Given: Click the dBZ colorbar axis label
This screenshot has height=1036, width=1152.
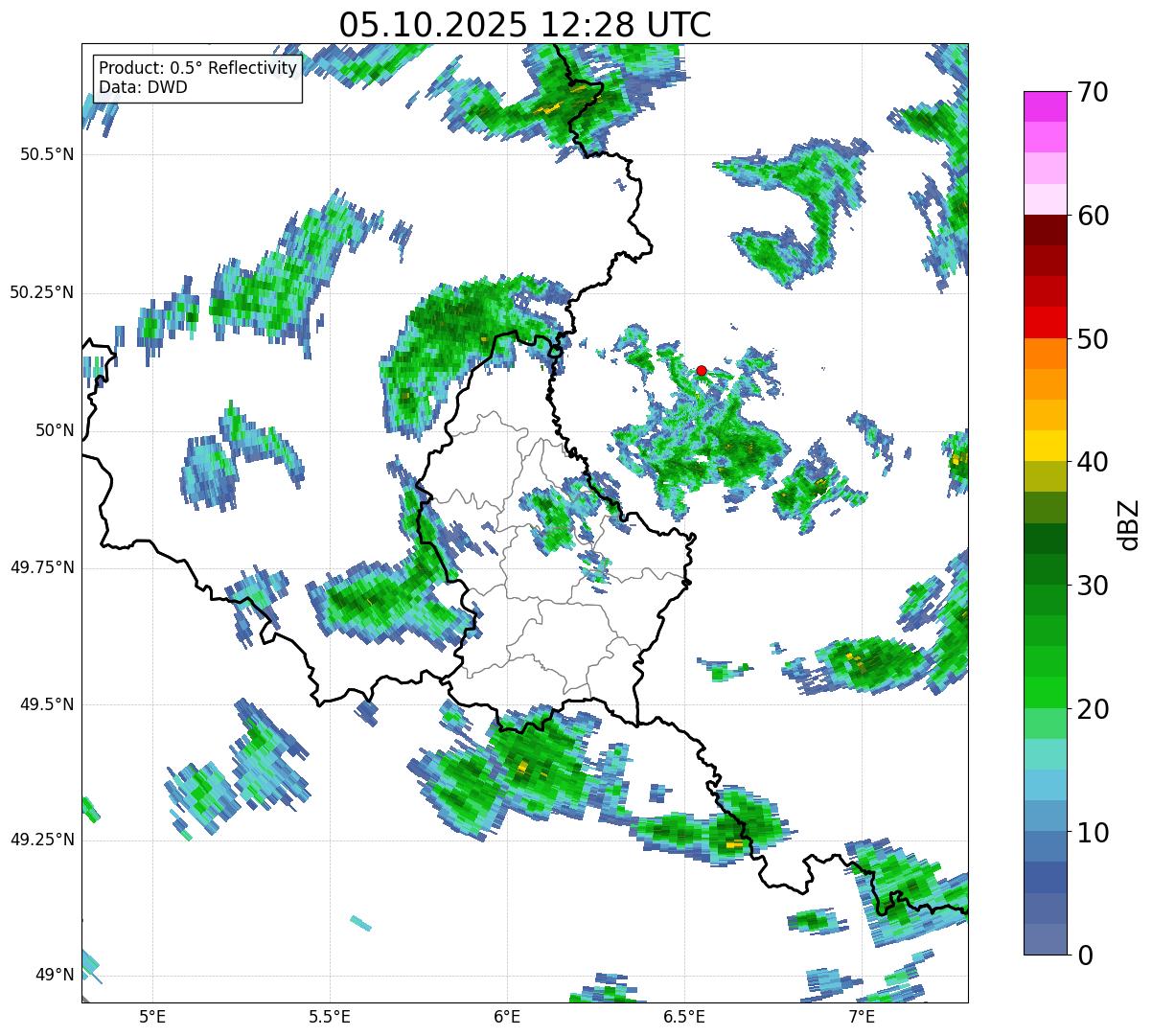Looking at the screenshot, I should (1128, 523).
